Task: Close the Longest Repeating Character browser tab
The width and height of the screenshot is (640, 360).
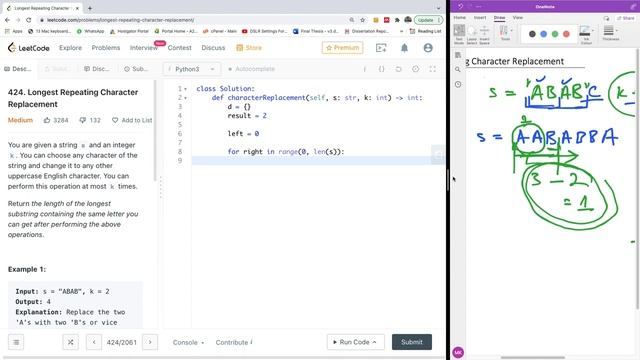Action: coord(77,8)
